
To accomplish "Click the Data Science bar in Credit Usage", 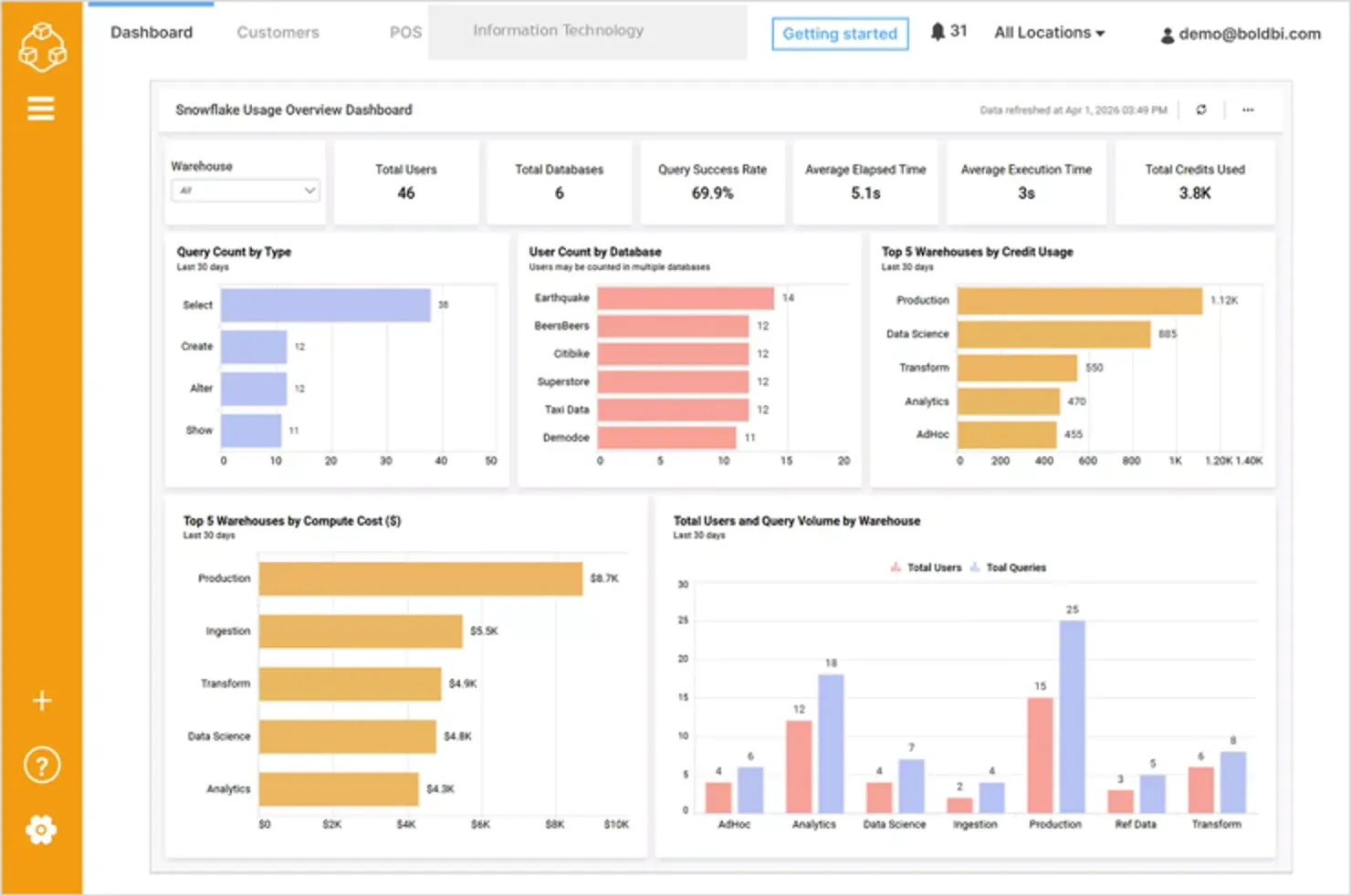I will [x=1054, y=335].
